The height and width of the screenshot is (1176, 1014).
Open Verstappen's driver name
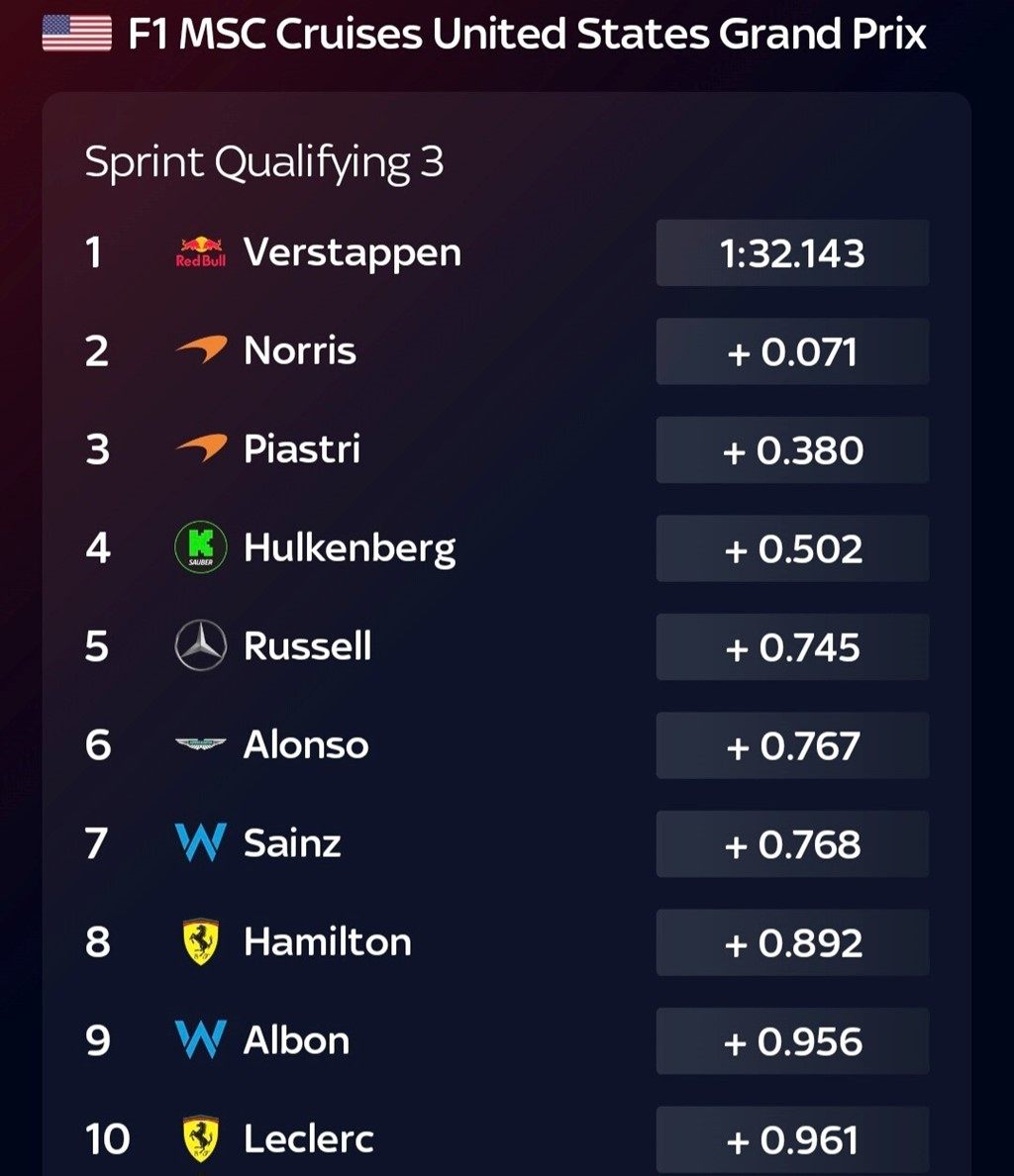point(353,252)
